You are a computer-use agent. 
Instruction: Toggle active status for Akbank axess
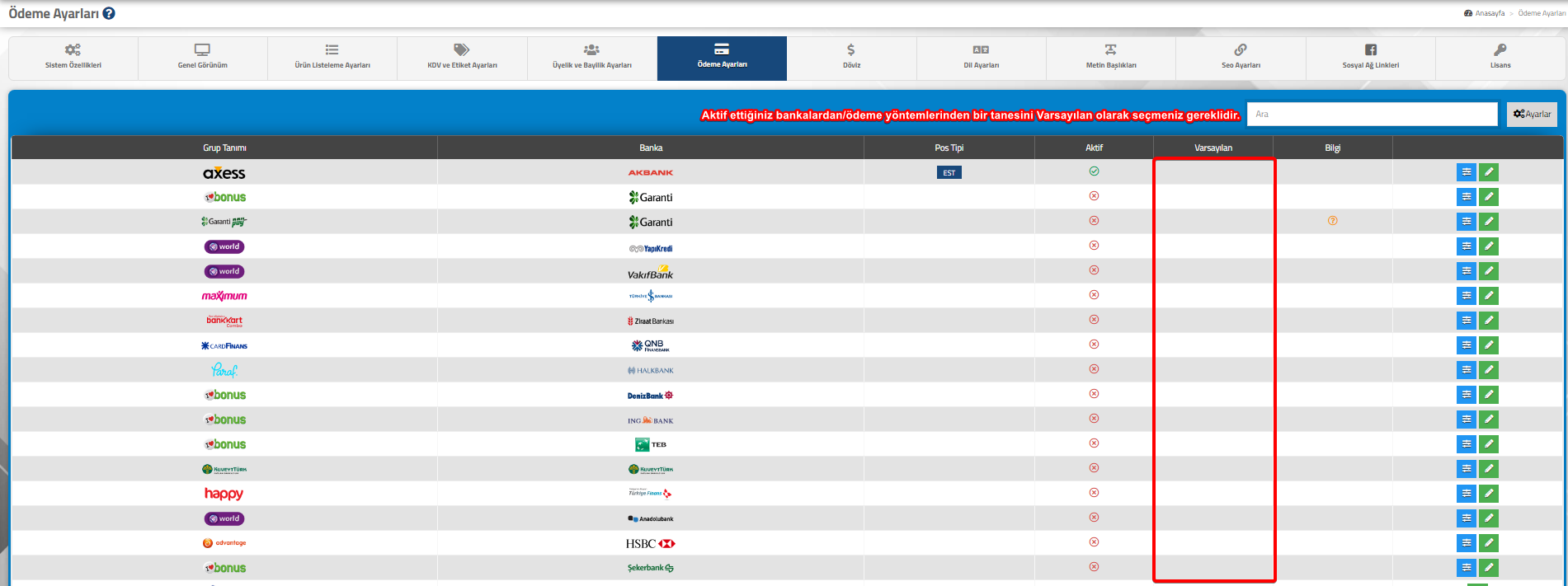[1094, 171]
